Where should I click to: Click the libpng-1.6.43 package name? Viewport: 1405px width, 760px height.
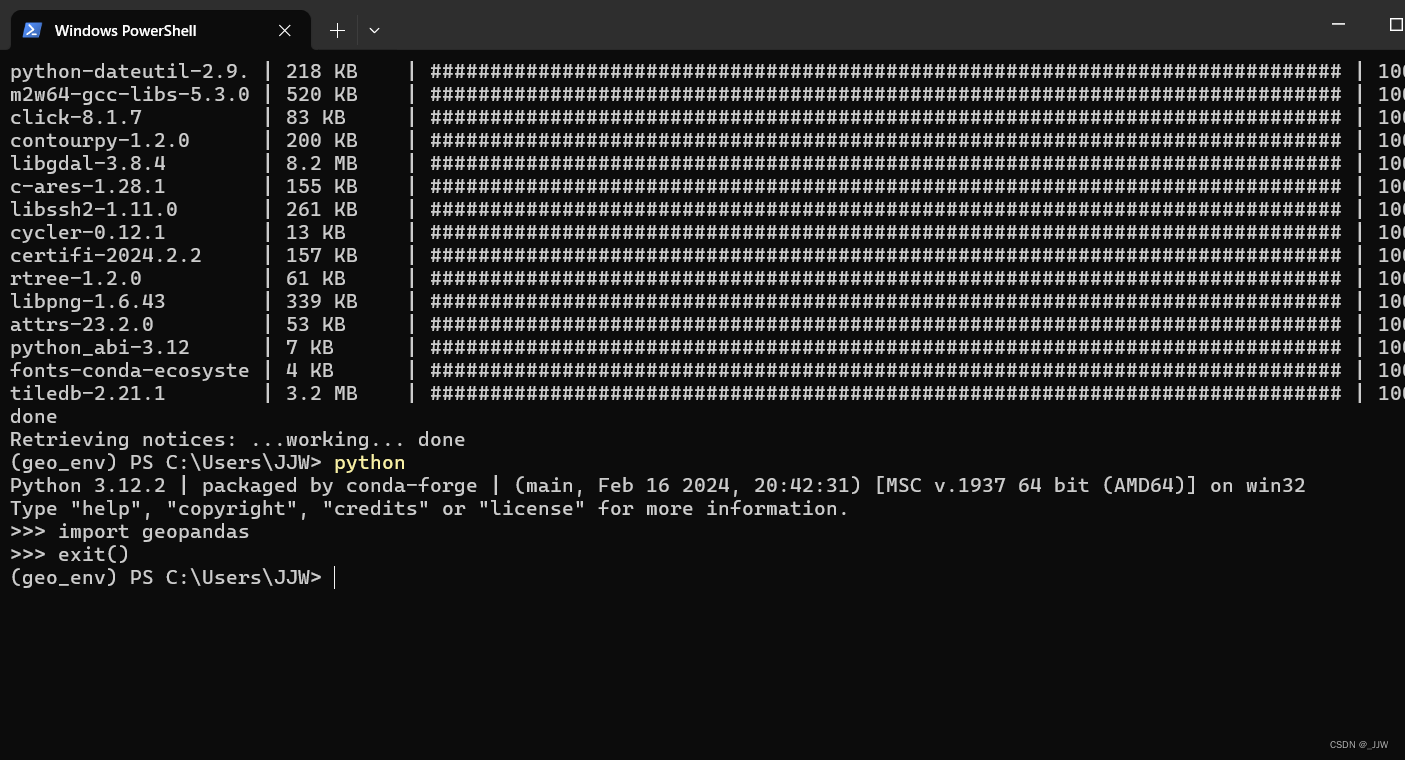[x=88, y=301]
